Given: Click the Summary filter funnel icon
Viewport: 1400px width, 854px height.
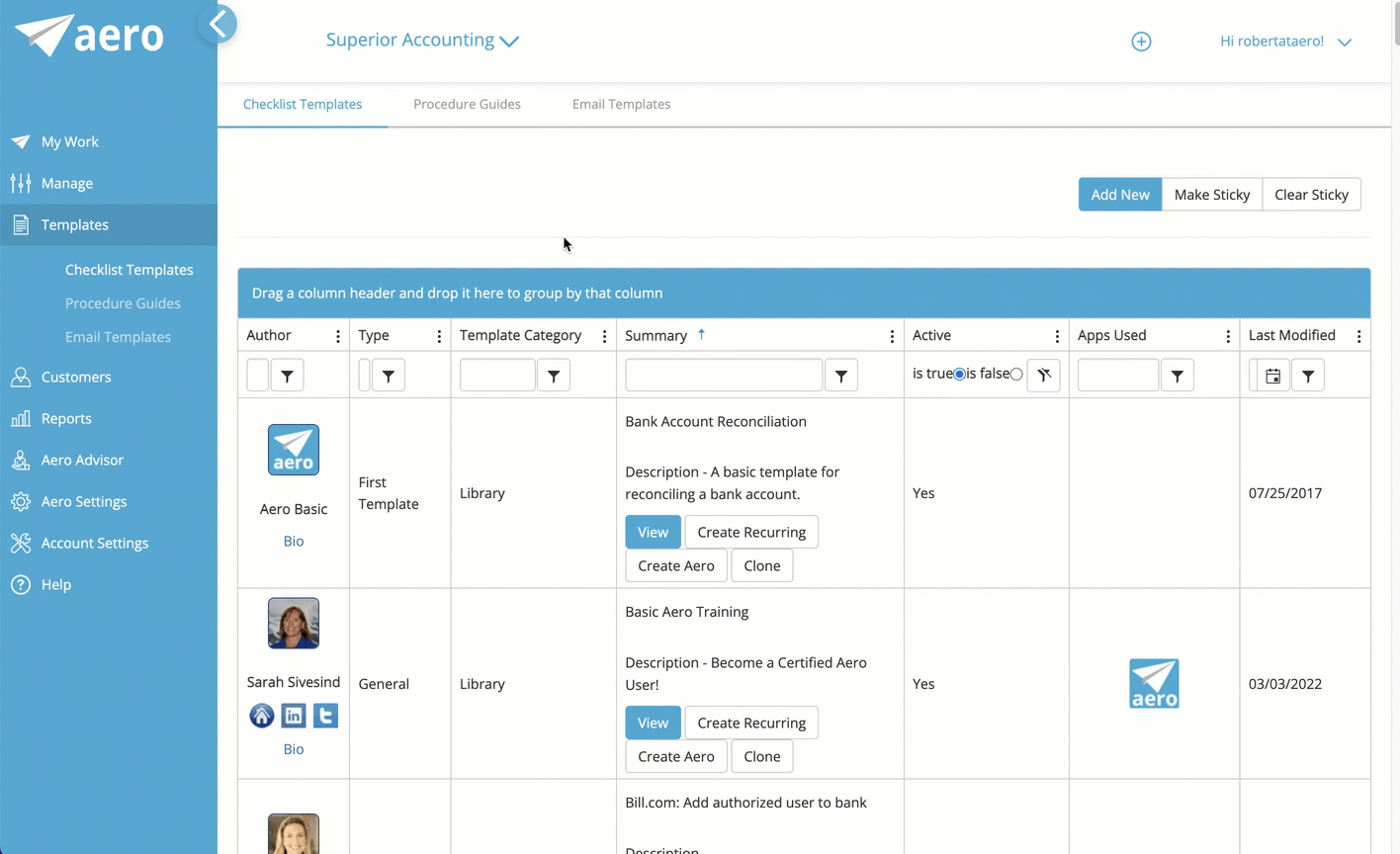Looking at the screenshot, I should pos(841,376).
